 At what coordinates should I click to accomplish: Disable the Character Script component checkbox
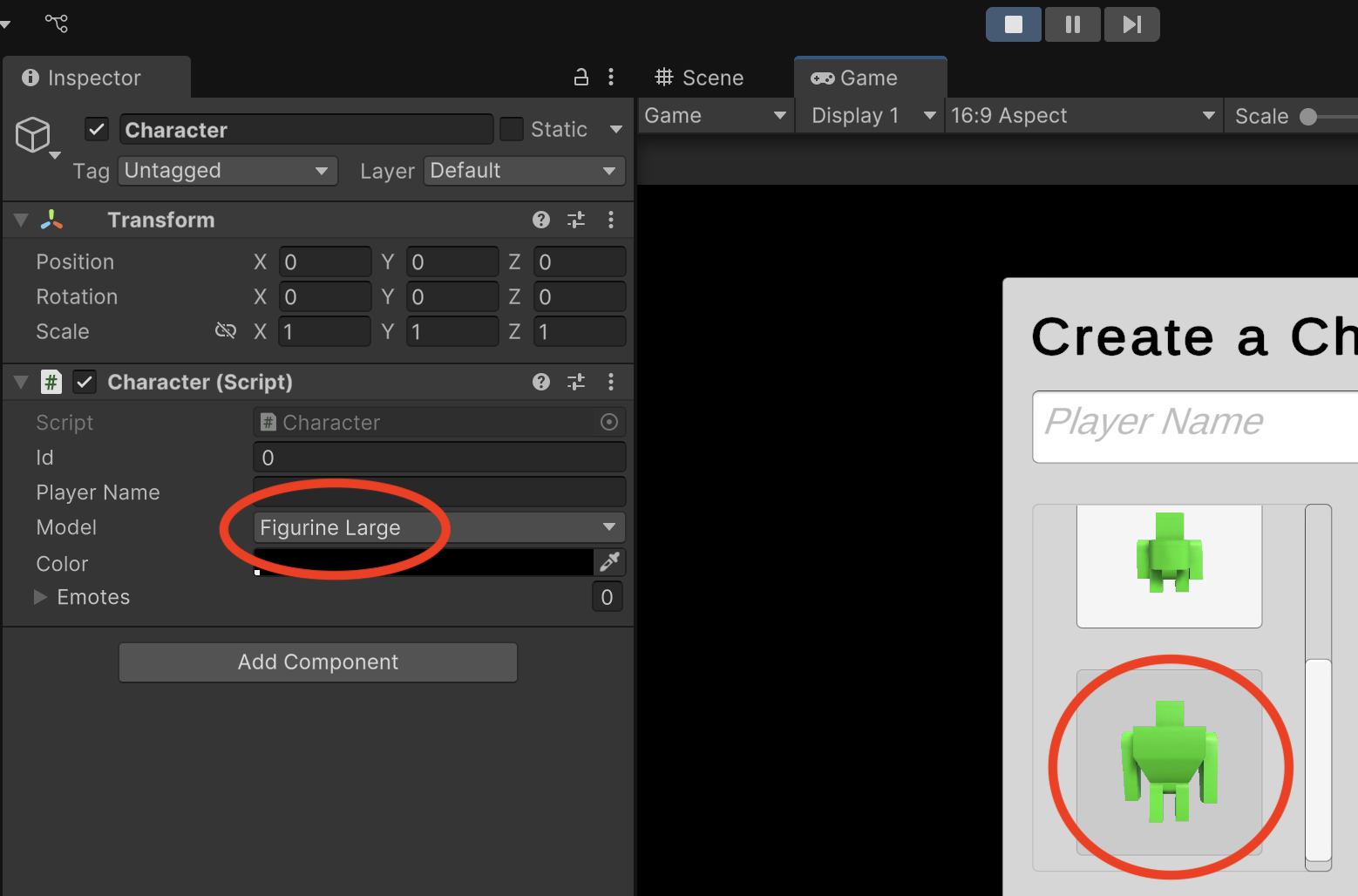[85, 382]
